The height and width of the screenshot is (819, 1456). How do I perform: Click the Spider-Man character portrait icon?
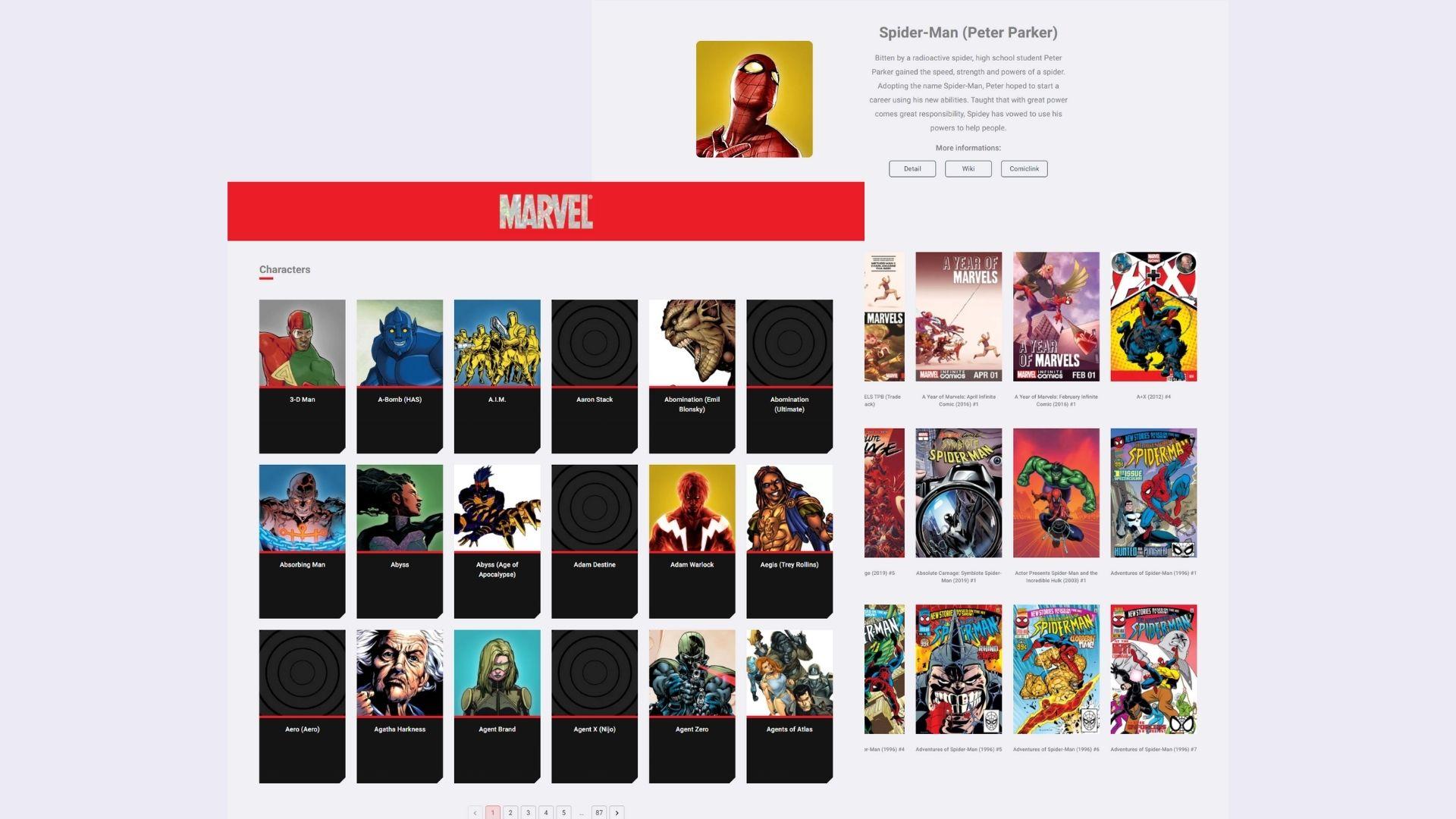(x=755, y=99)
